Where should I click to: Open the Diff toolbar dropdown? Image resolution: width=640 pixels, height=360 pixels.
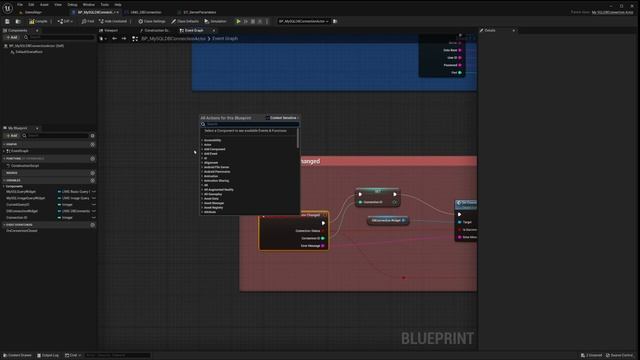(64, 21)
